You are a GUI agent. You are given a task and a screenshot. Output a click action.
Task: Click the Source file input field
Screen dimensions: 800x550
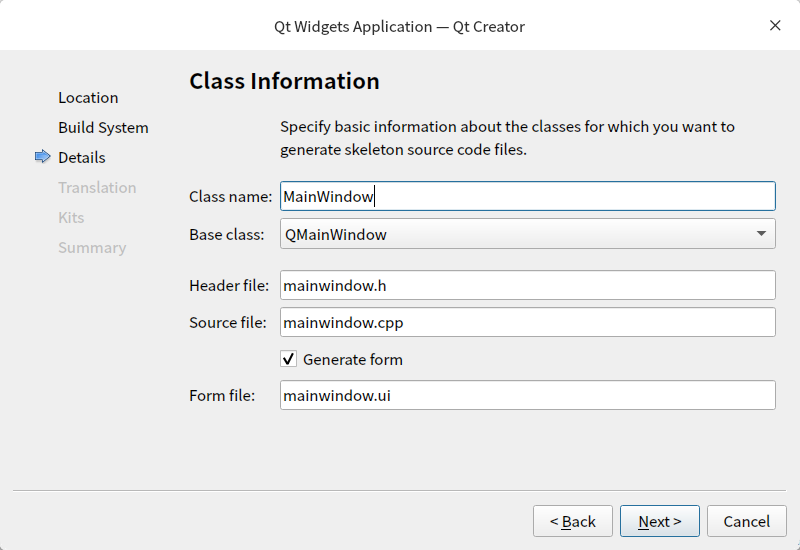[527, 322]
